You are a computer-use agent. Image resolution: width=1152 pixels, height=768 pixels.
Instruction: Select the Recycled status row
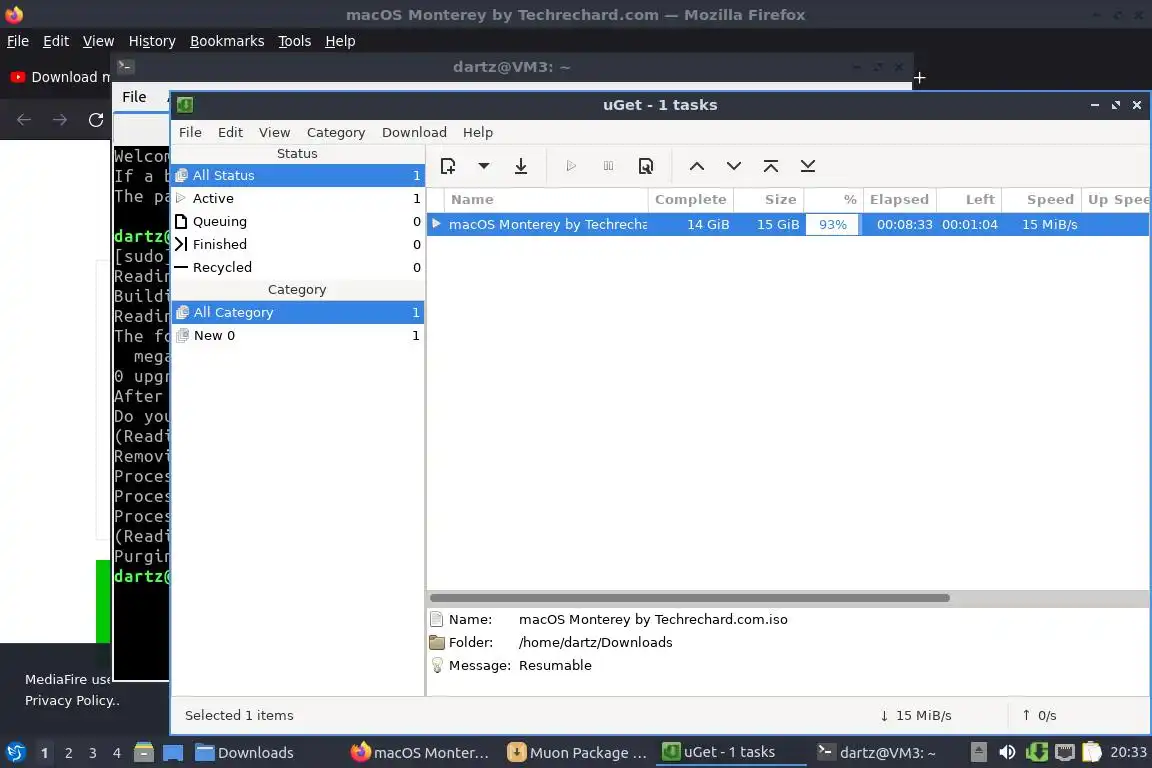298,268
